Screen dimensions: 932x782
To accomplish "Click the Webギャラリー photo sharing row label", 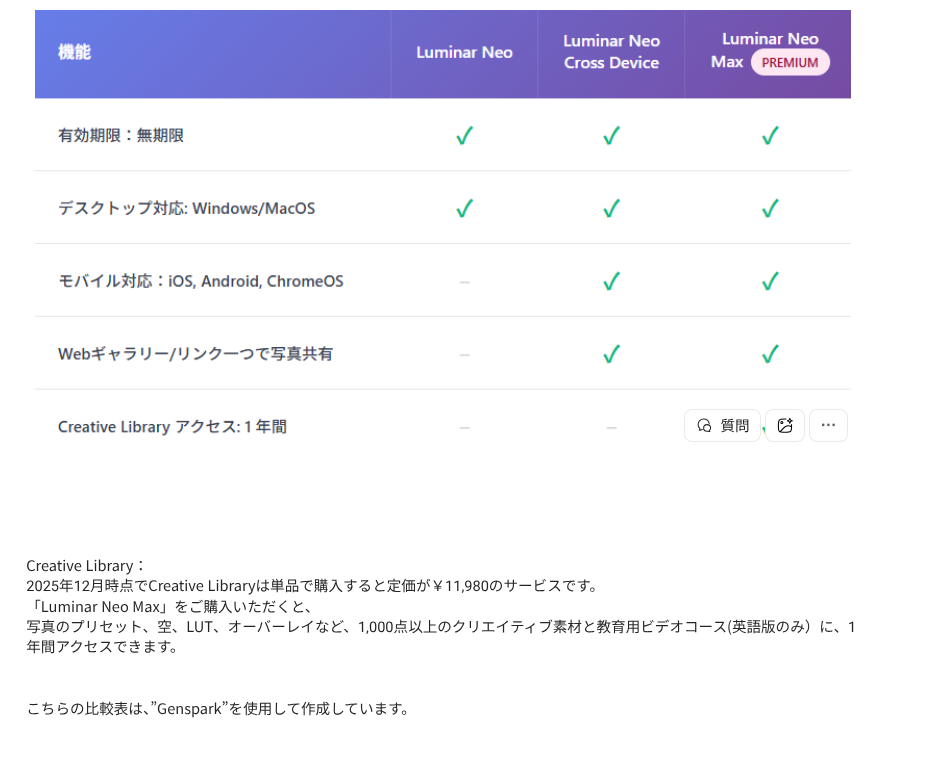I will pyautogui.click(x=195, y=354).
